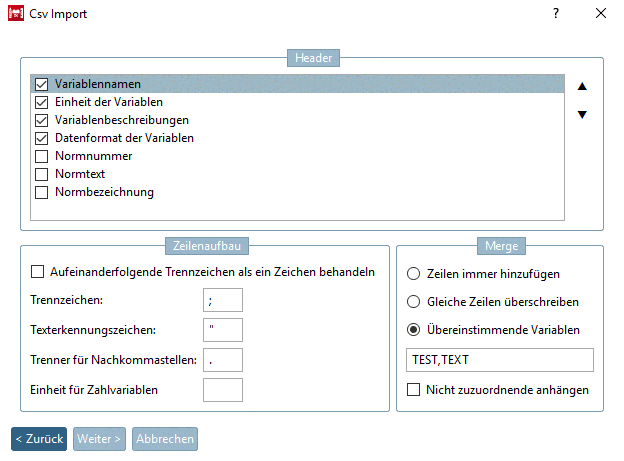
Task: Toggle Einheit der Variablen checkbox
Action: (41, 103)
